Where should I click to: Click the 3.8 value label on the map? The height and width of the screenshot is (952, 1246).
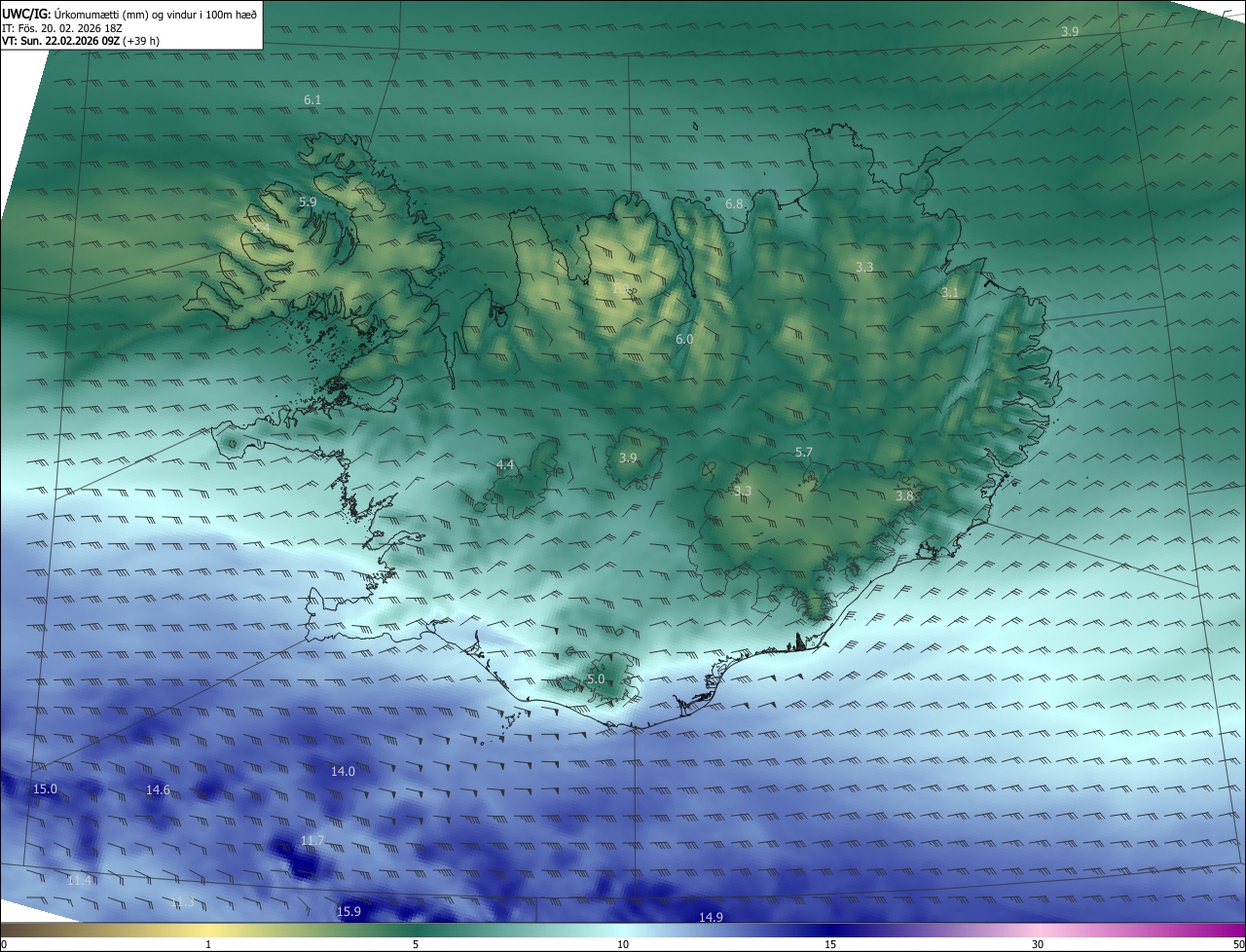(904, 496)
